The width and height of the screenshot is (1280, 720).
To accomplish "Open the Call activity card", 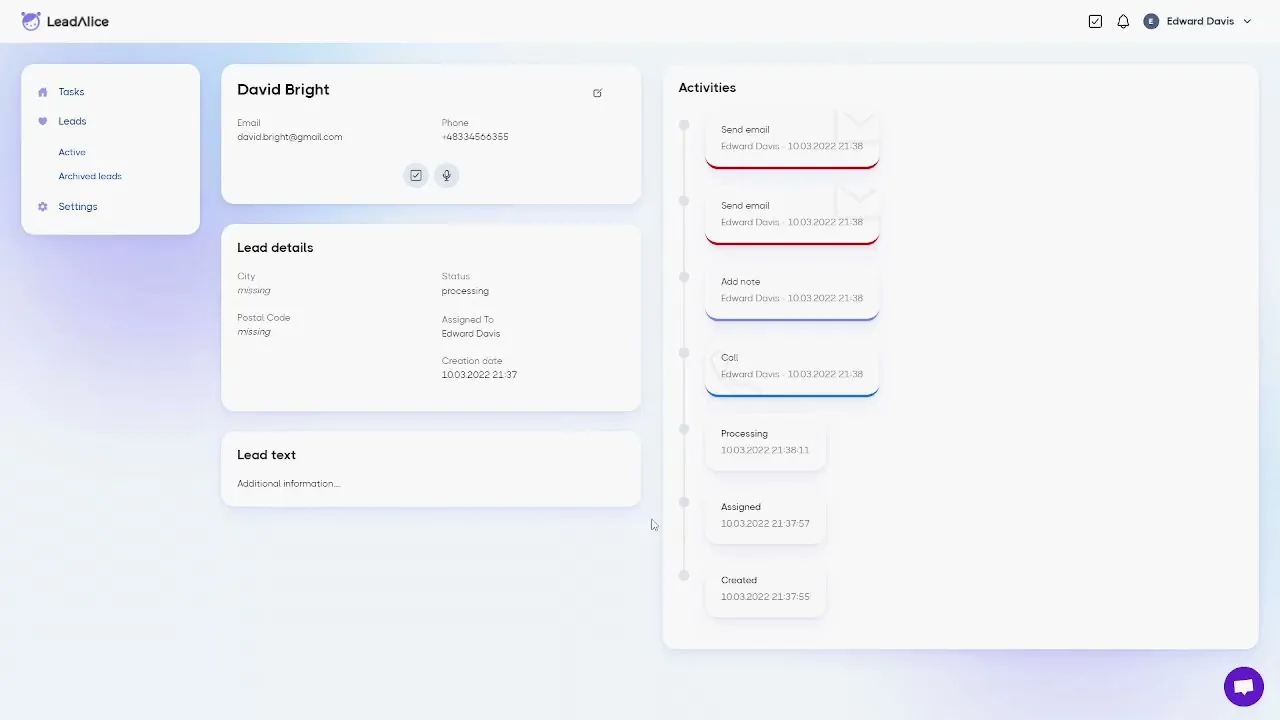I will [x=792, y=367].
